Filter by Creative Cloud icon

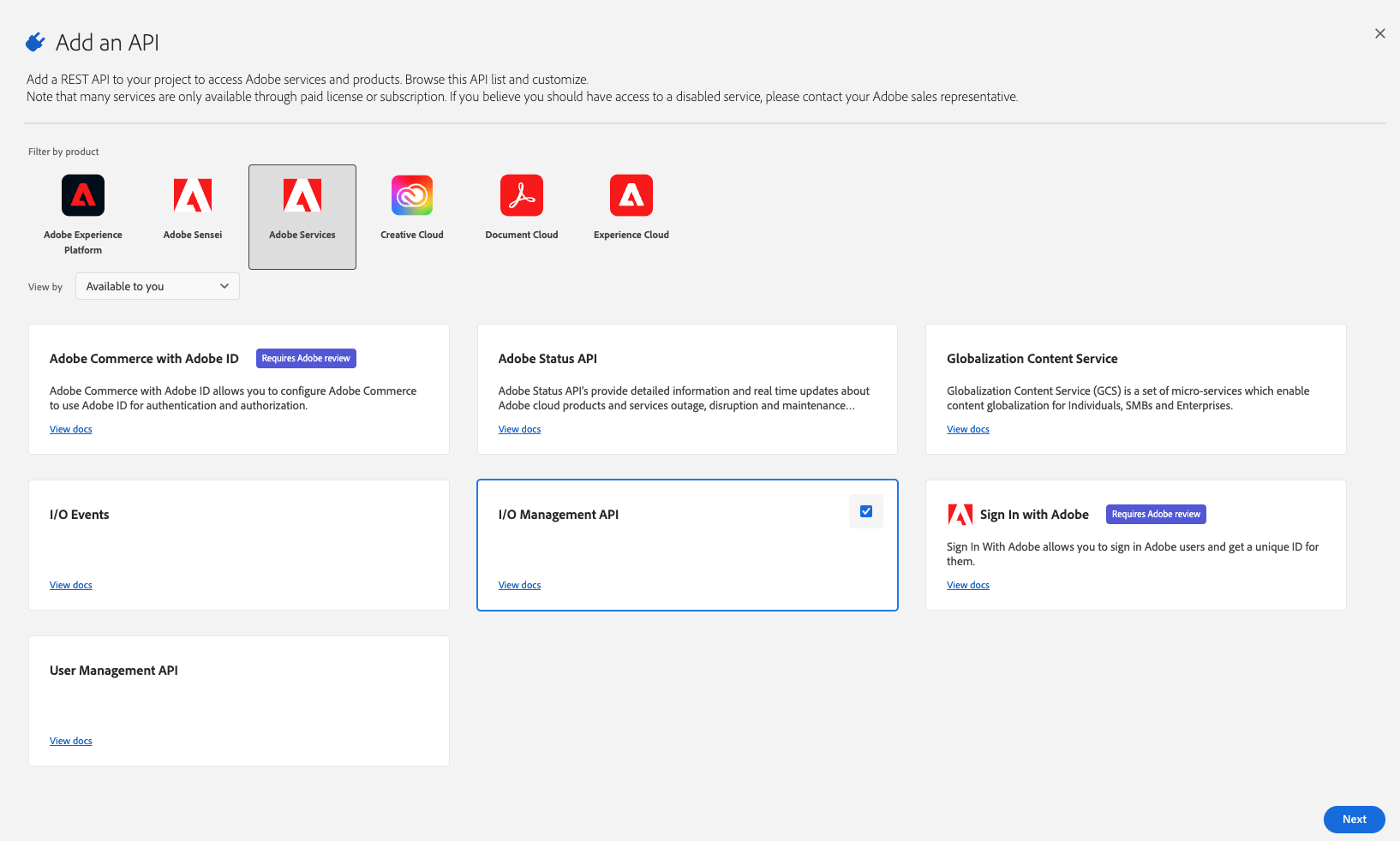[412, 195]
